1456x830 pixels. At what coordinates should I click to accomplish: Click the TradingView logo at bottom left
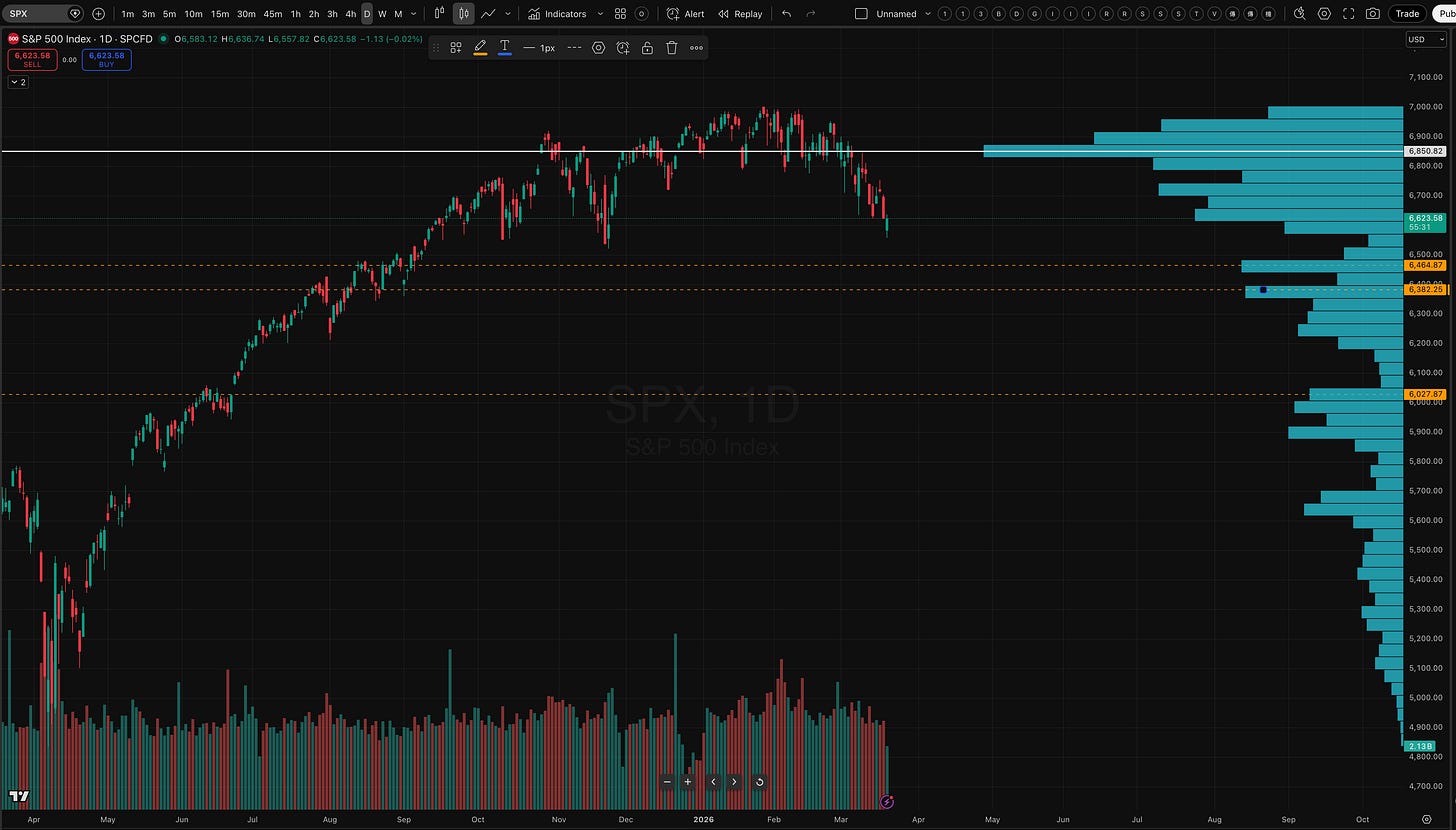coord(18,796)
